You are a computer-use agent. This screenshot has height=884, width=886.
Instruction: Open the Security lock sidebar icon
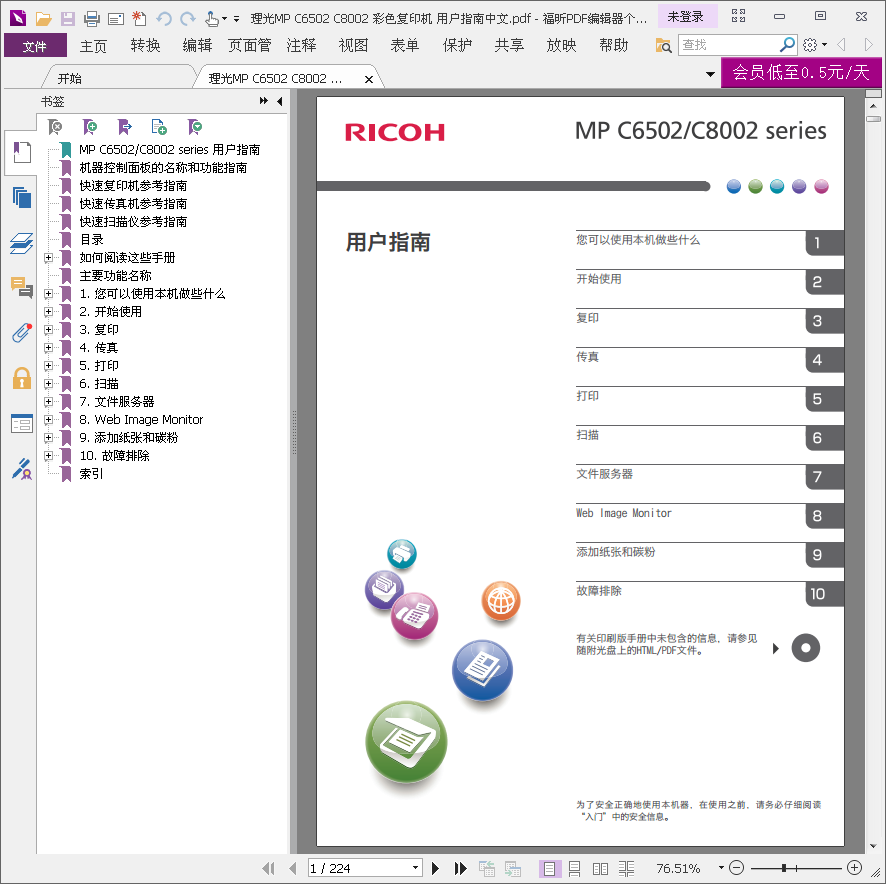click(21, 378)
